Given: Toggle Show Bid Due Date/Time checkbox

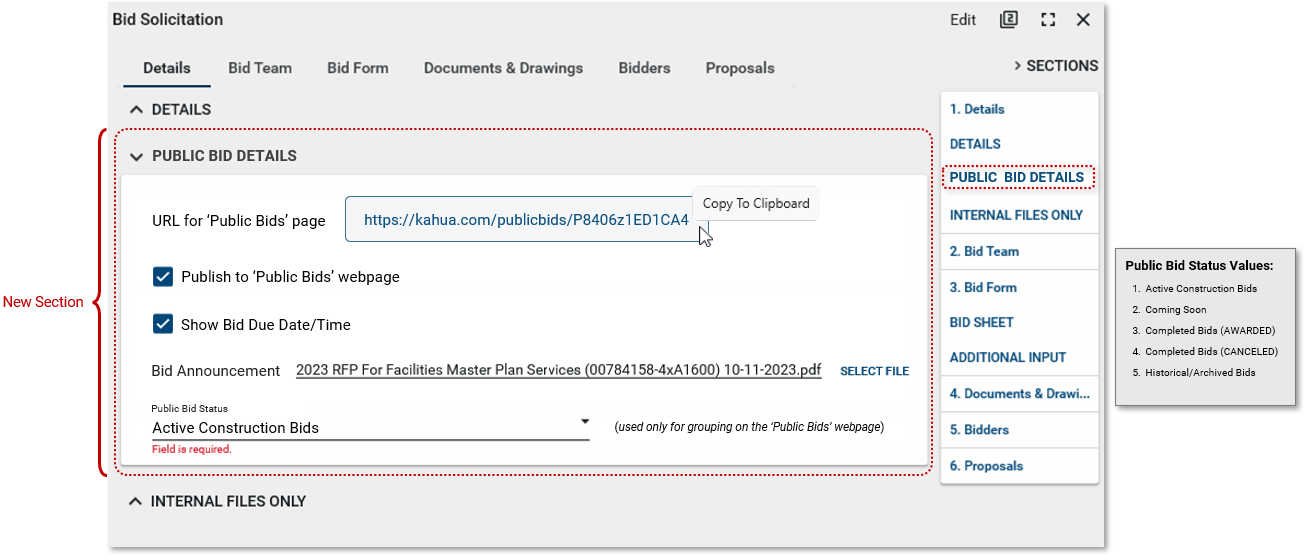Looking at the screenshot, I should pyautogui.click(x=163, y=325).
